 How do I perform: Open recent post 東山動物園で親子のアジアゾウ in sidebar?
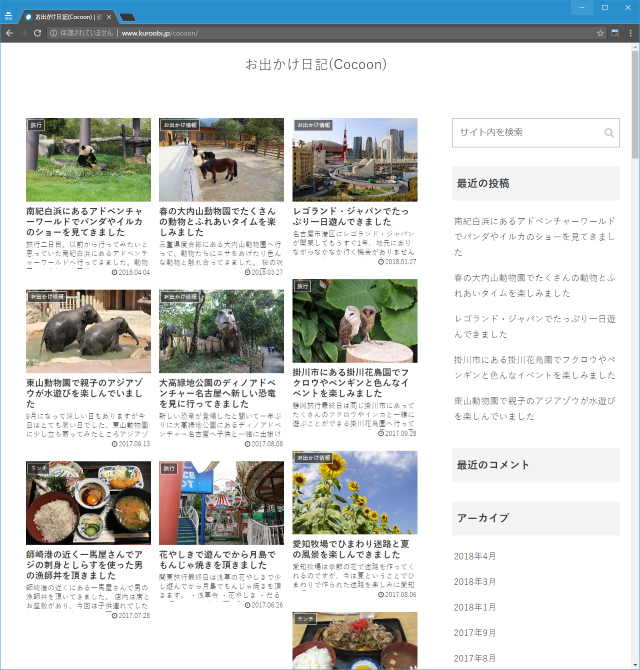pos(534,408)
